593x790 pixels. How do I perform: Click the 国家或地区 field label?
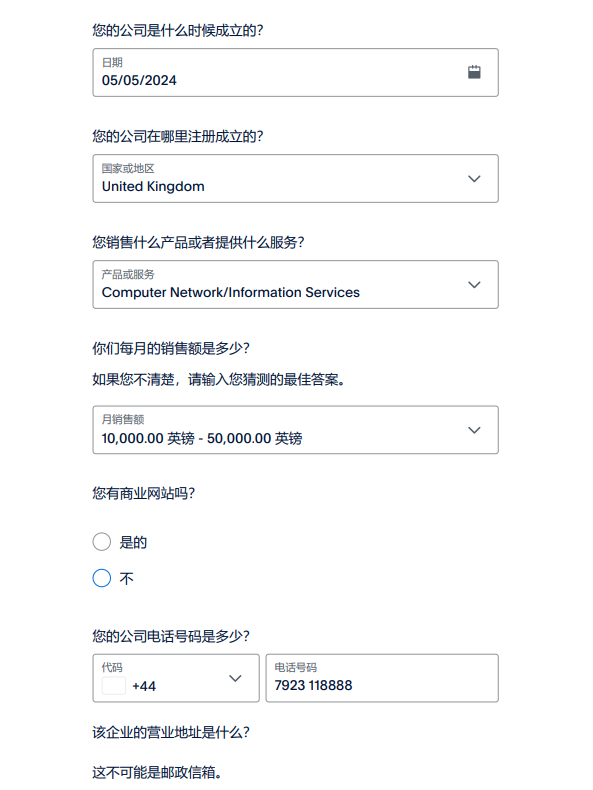[128, 168]
